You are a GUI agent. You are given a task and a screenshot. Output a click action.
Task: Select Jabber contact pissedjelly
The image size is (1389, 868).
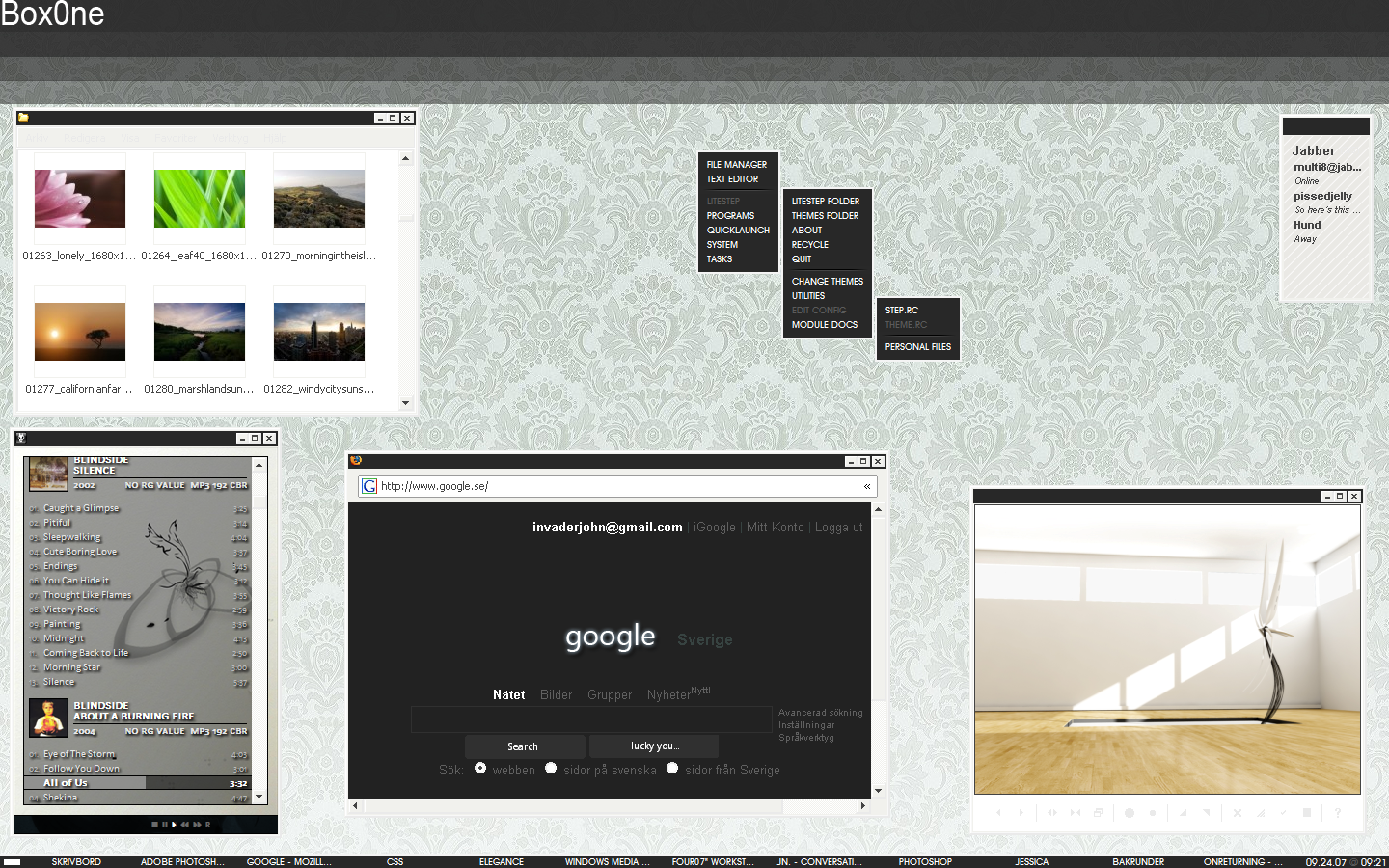1322,196
